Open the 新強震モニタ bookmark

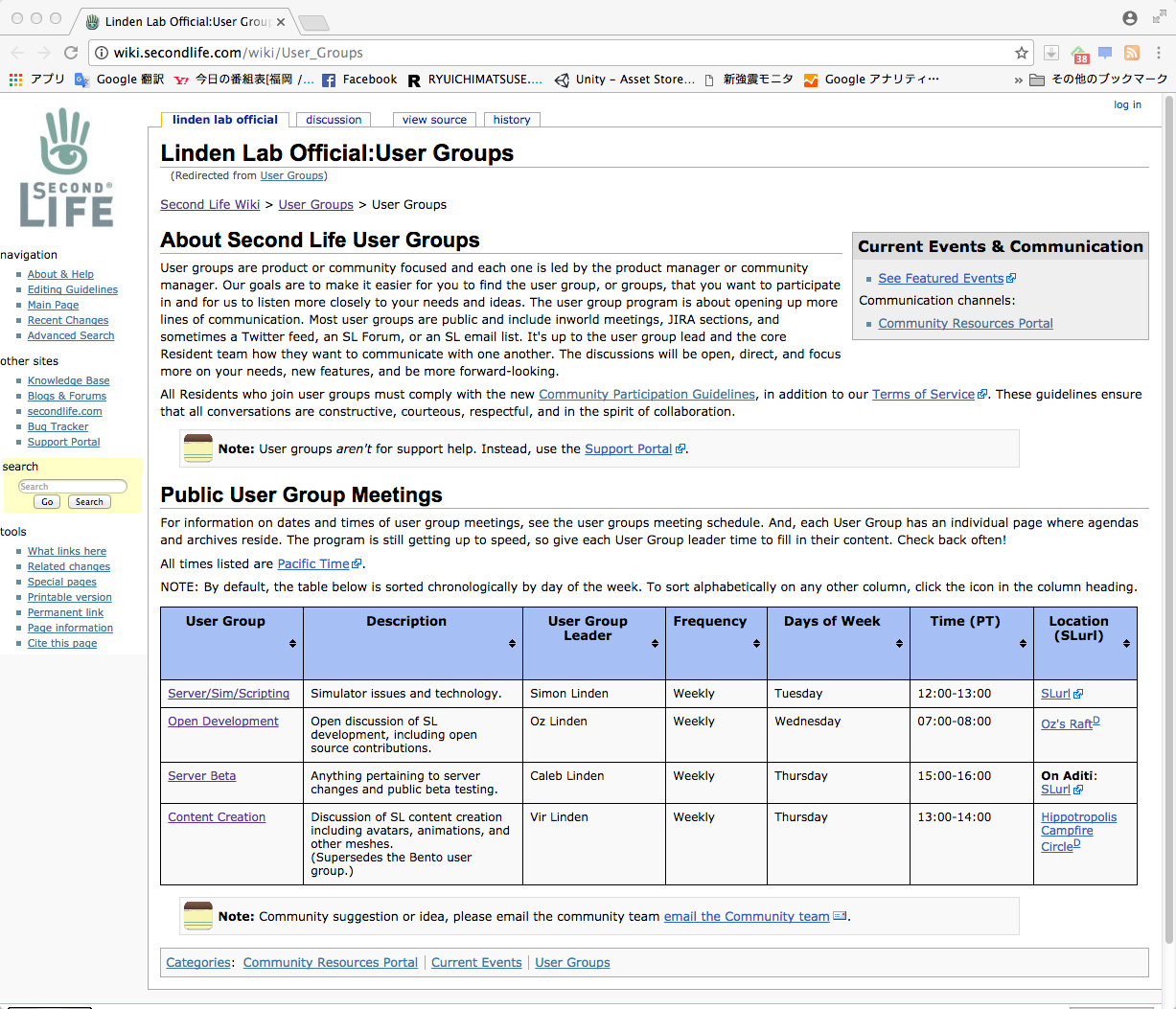(749, 80)
